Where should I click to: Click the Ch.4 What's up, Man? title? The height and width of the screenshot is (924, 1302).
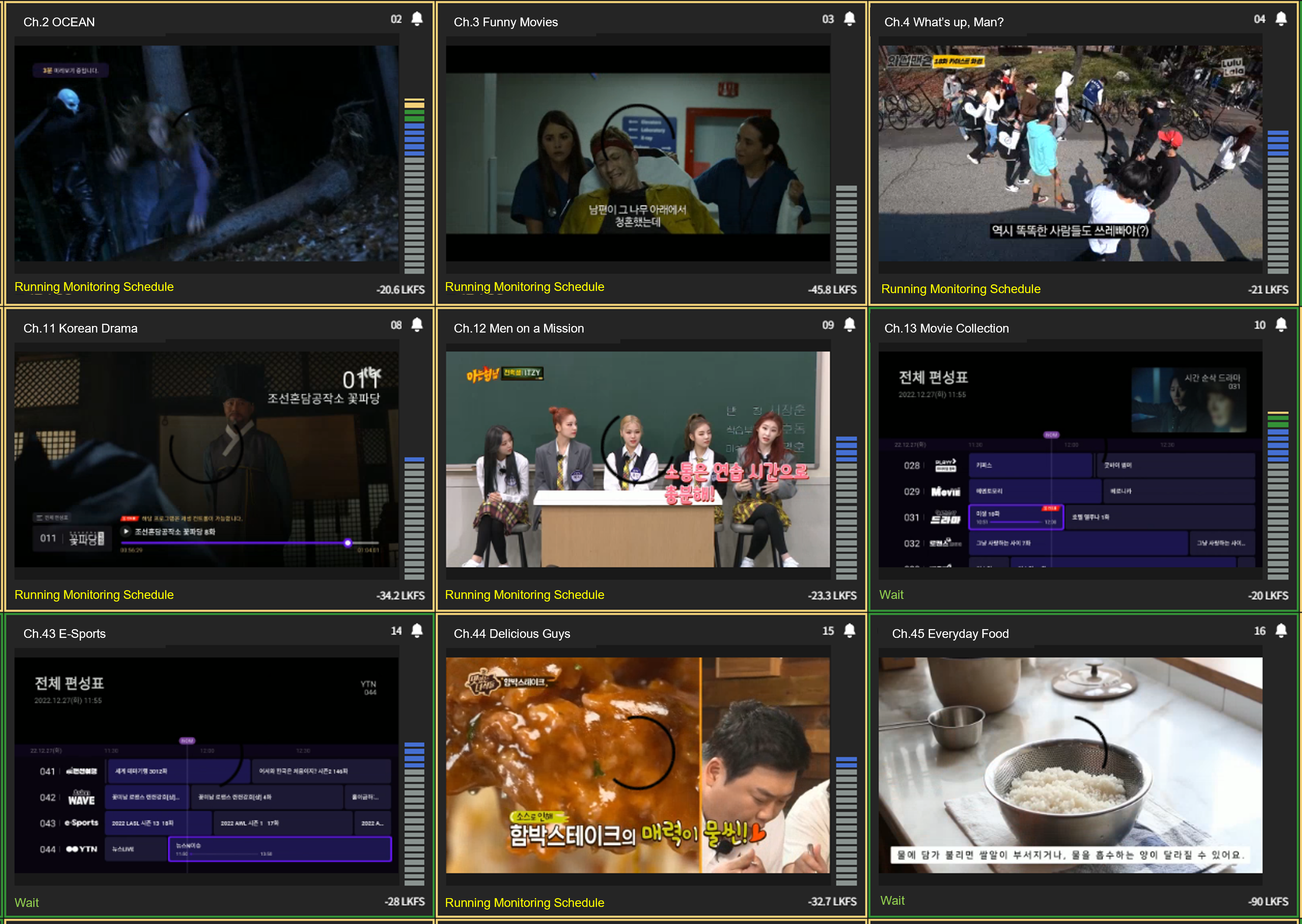tap(944, 22)
